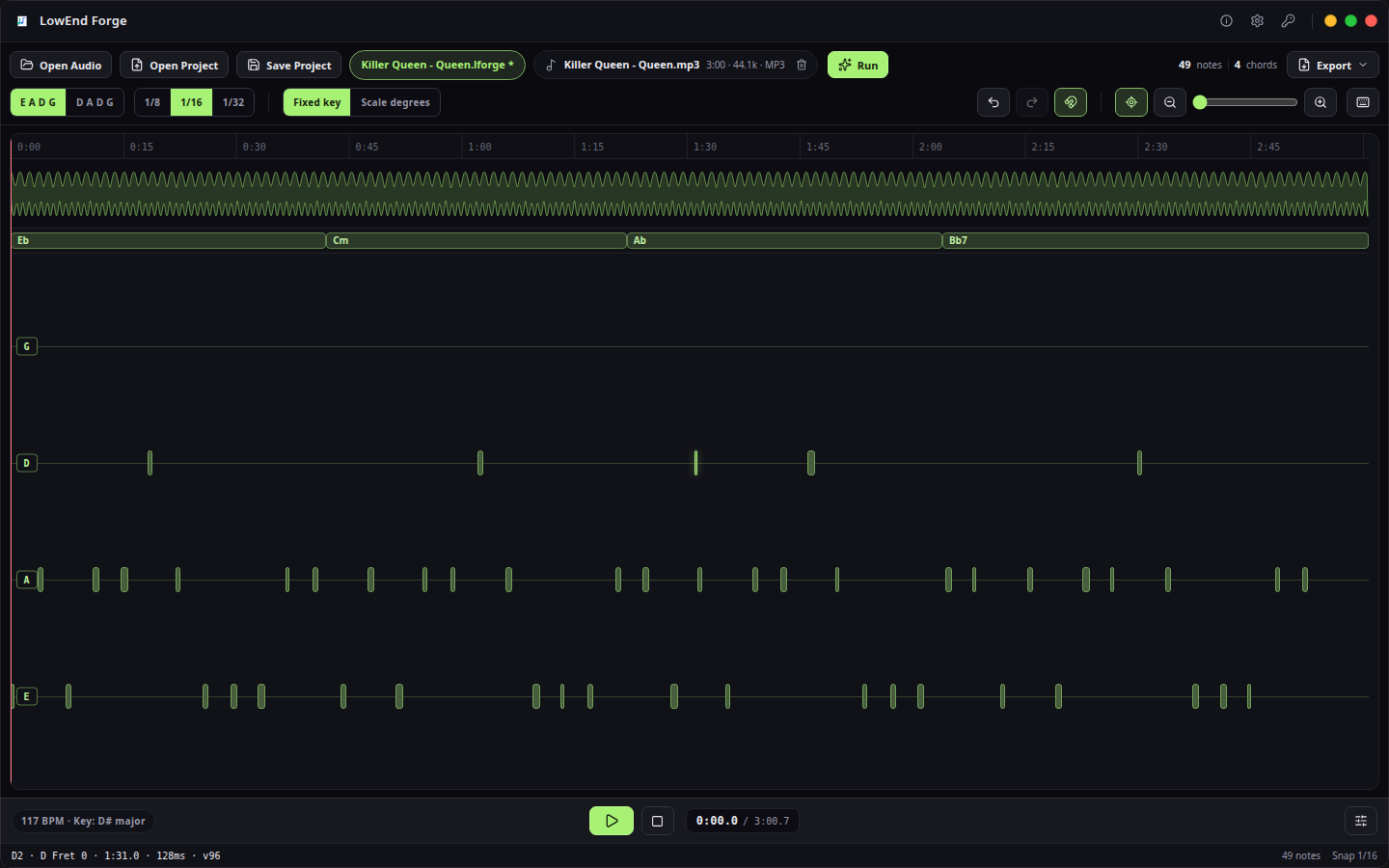Viewport: 1389px width, 868px height.
Task: Open settings gear in title bar
Action: (x=1257, y=20)
